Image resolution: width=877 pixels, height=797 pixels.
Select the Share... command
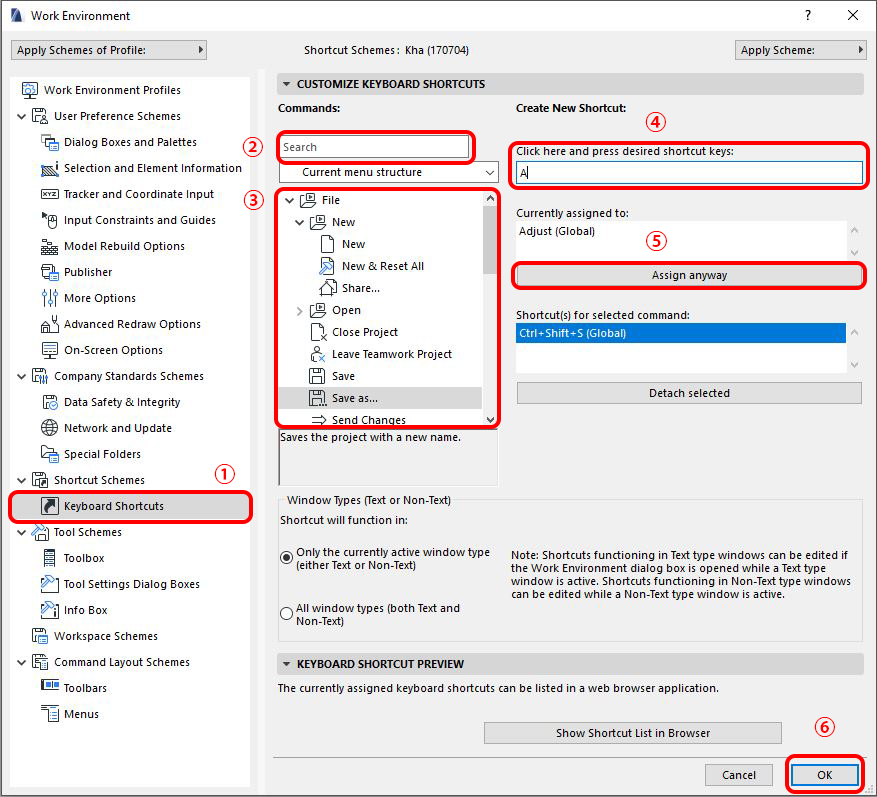361,288
